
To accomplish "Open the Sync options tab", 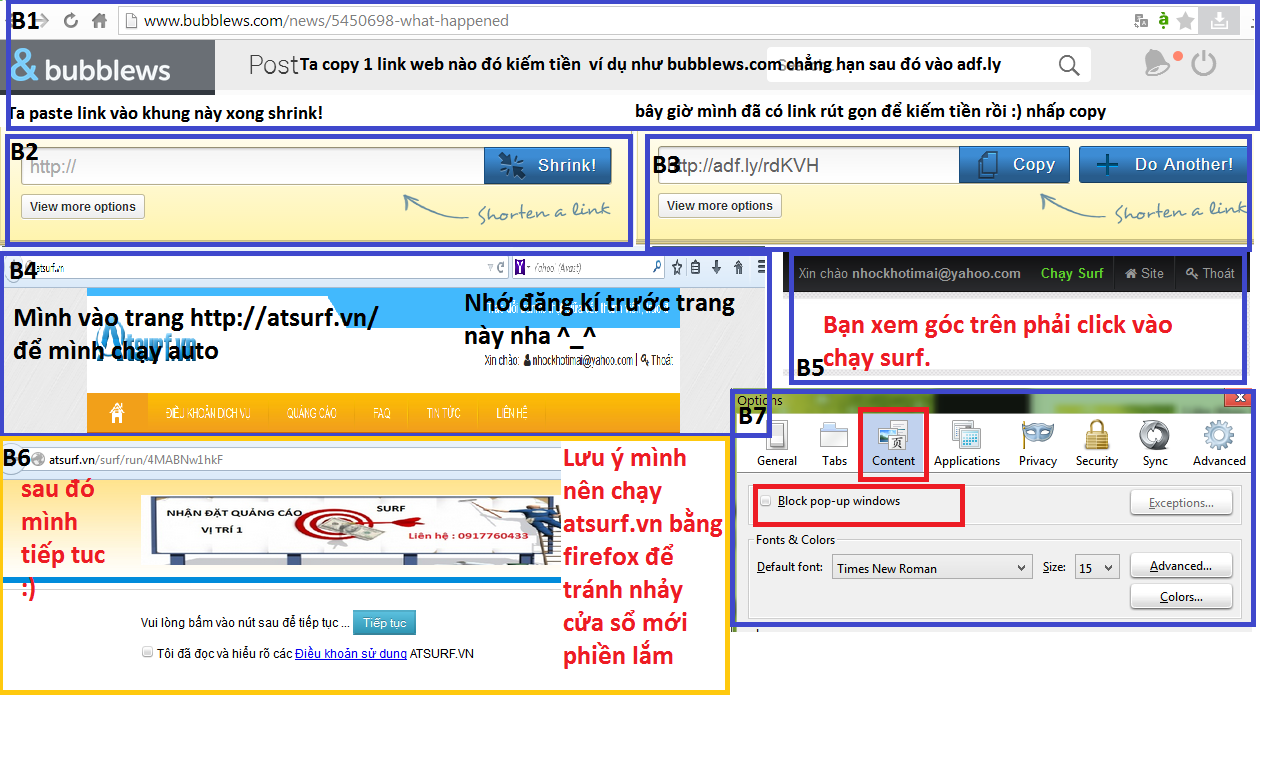I will tap(1155, 443).
